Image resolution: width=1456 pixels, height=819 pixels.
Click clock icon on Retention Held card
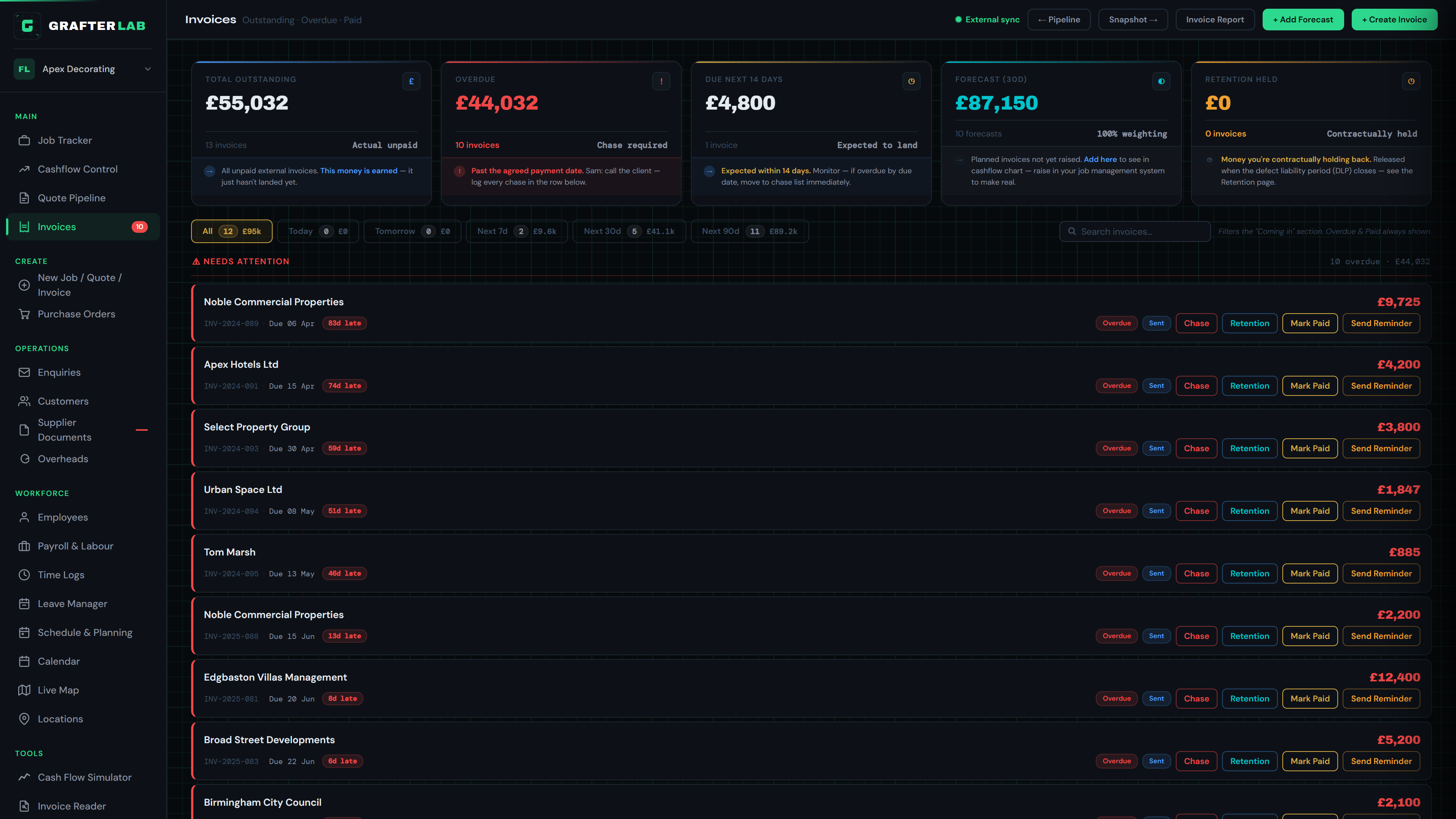[1411, 82]
